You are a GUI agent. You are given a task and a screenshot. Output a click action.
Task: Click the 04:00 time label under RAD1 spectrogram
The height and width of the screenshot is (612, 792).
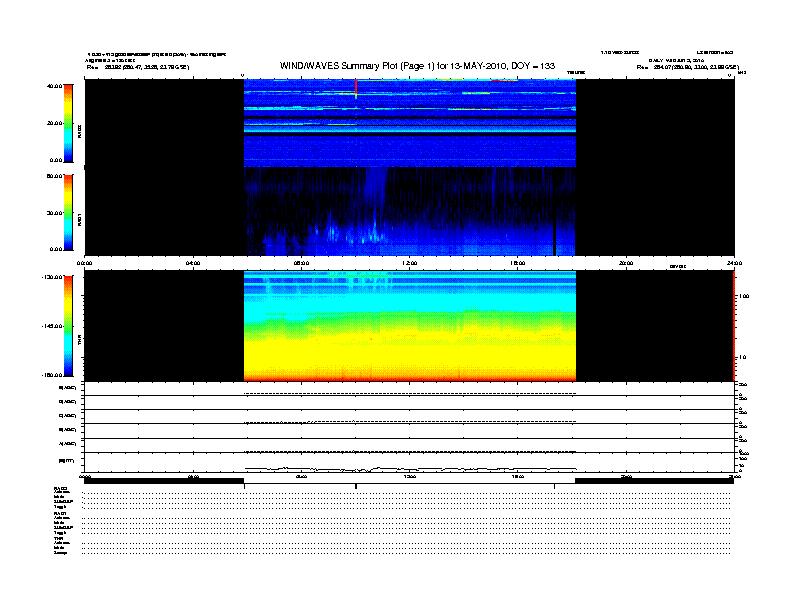[x=193, y=263]
